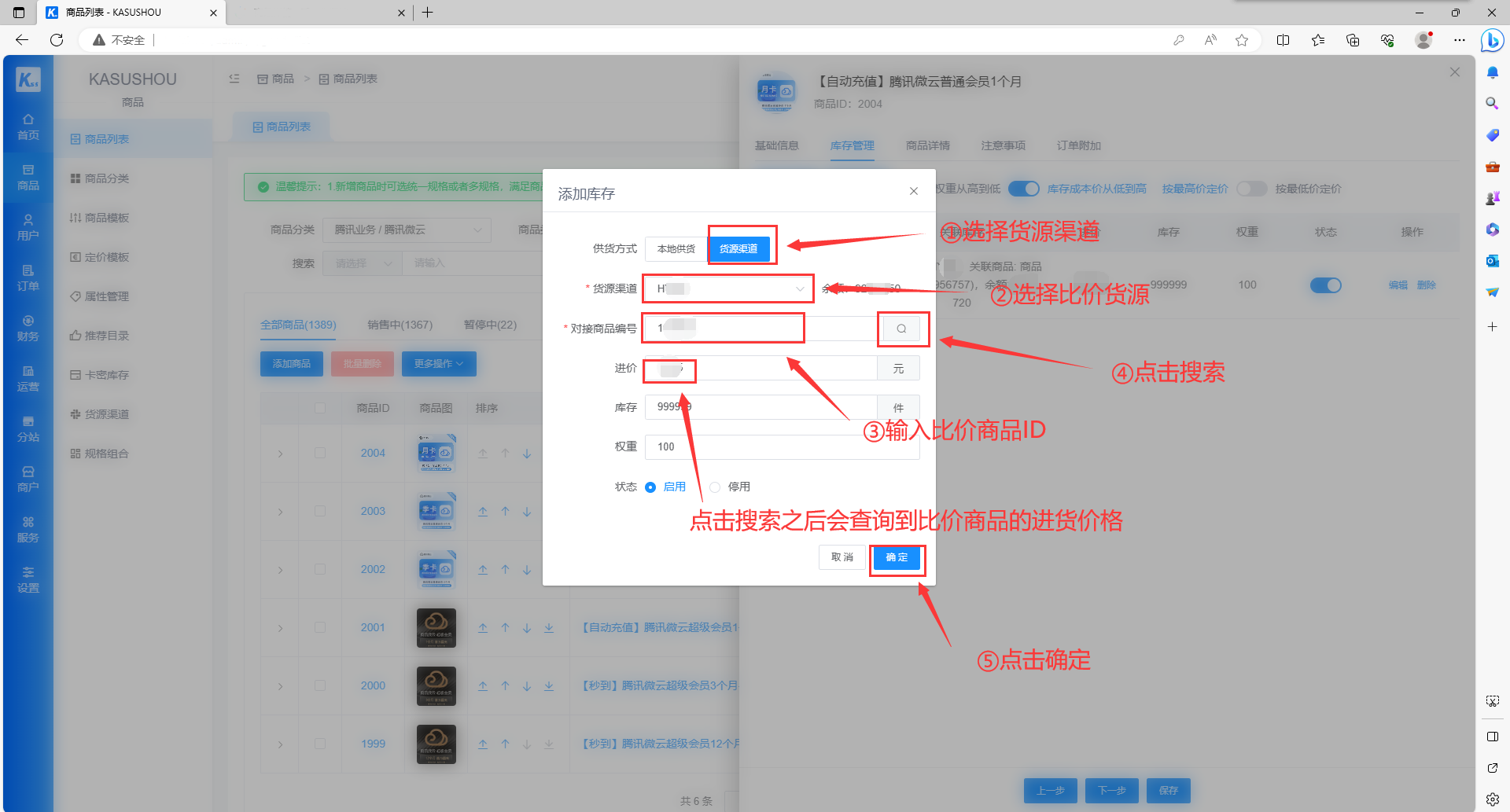The width and height of the screenshot is (1510, 812).
Task: Click 上一步 button
Action: click(x=1051, y=791)
